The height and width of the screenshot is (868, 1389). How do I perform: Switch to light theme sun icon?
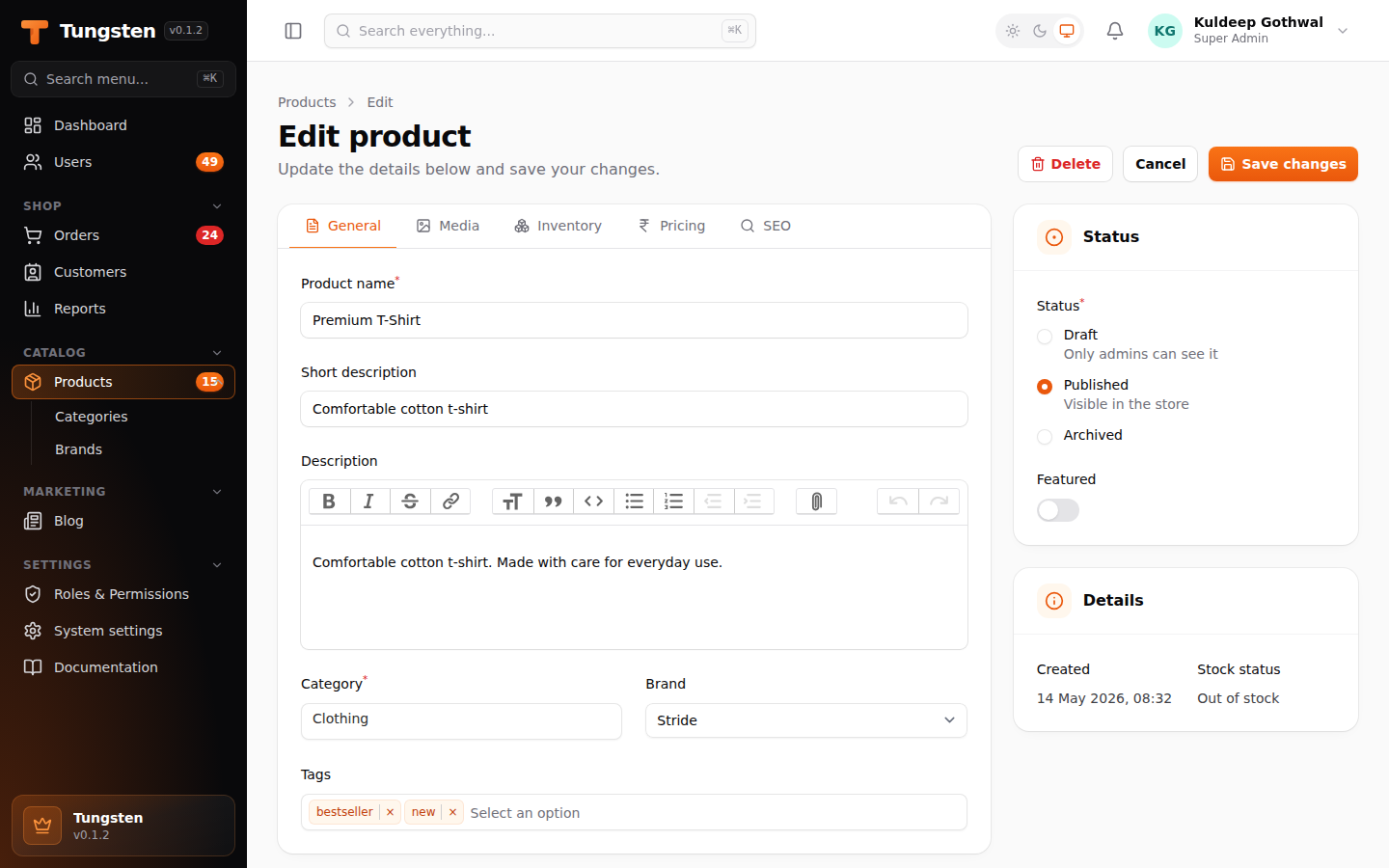tap(1013, 31)
